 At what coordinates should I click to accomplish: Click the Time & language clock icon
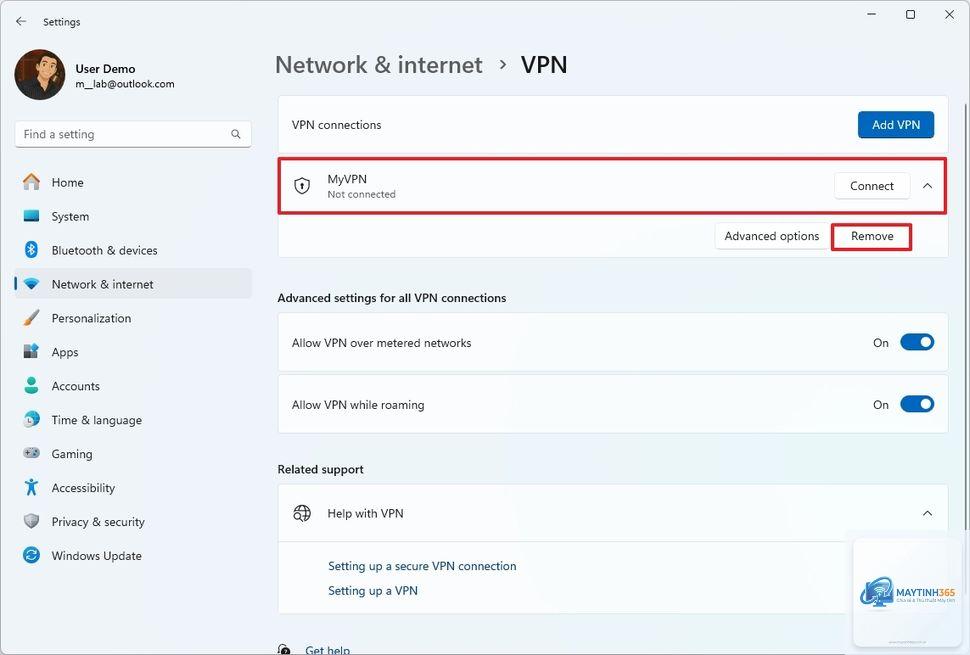coord(31,419)
